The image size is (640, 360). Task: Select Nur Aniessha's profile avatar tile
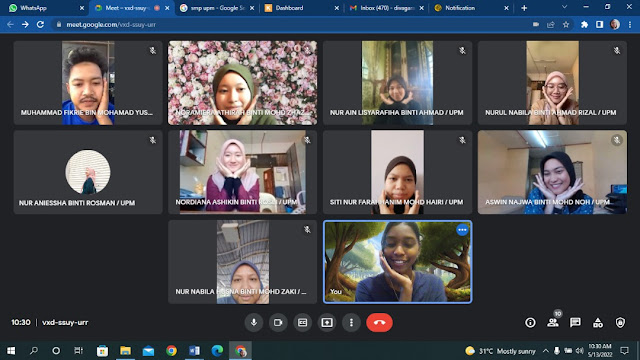coord(88,171)
